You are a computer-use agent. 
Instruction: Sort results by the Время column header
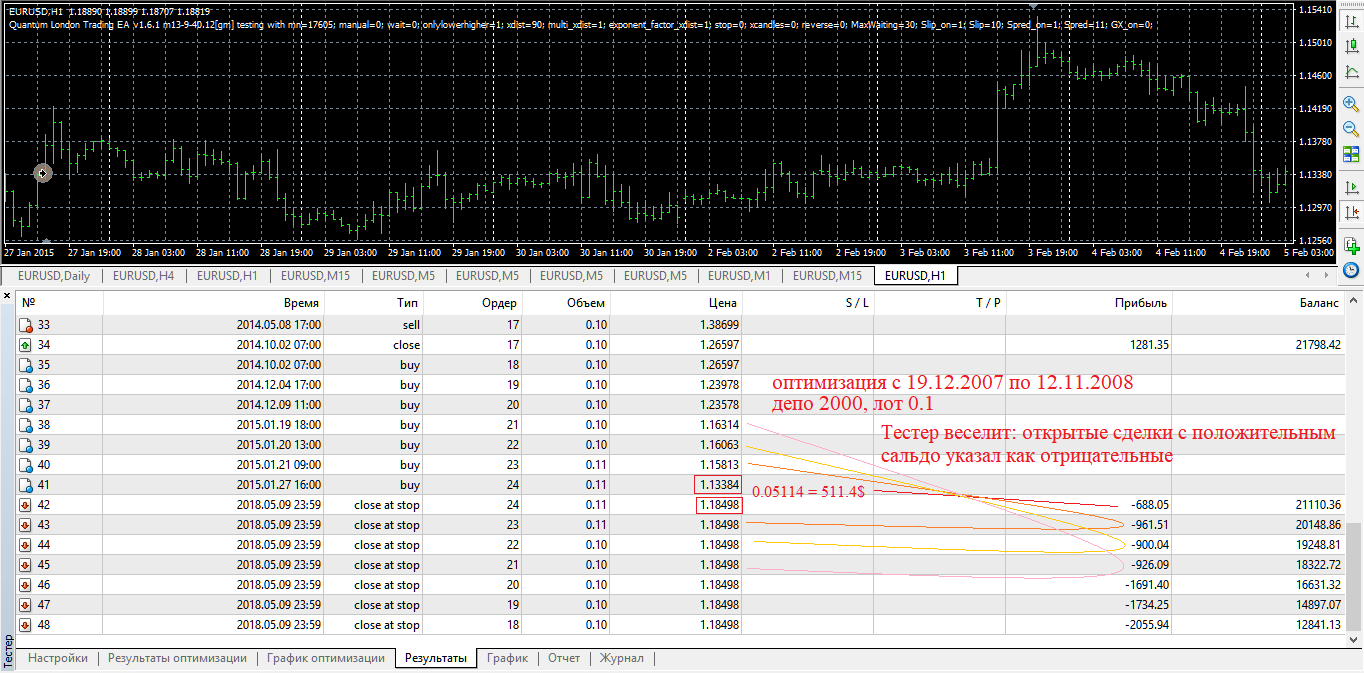point(213,302)
